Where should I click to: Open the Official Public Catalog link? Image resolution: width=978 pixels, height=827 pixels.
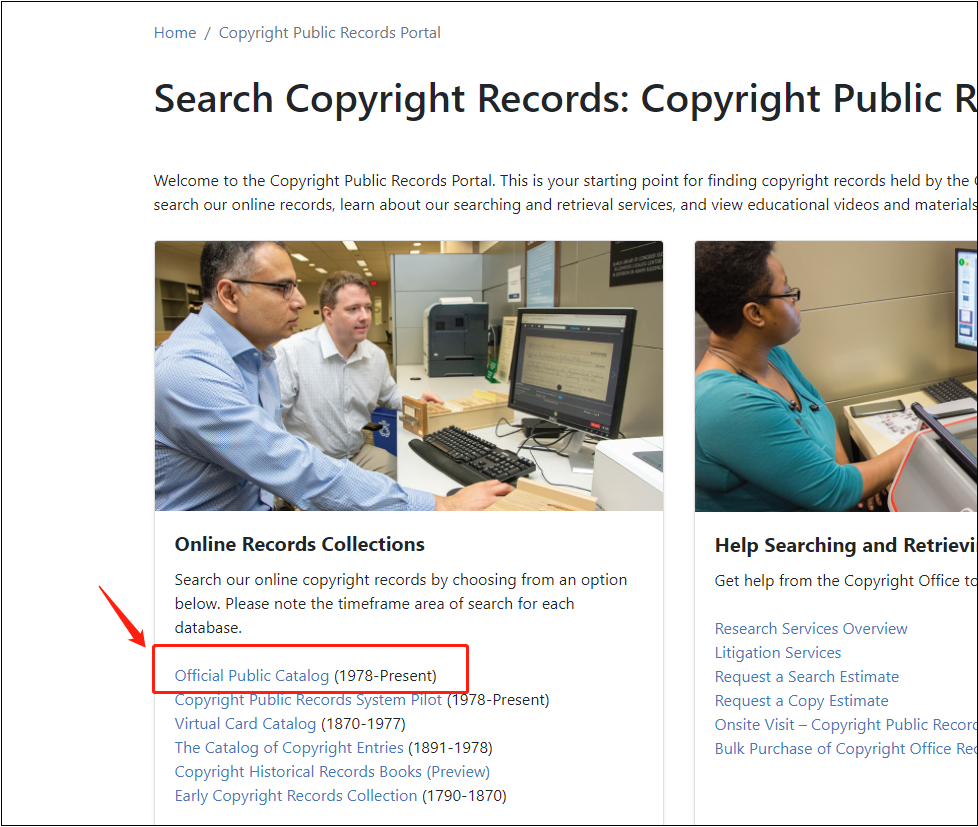pos(252,676)
